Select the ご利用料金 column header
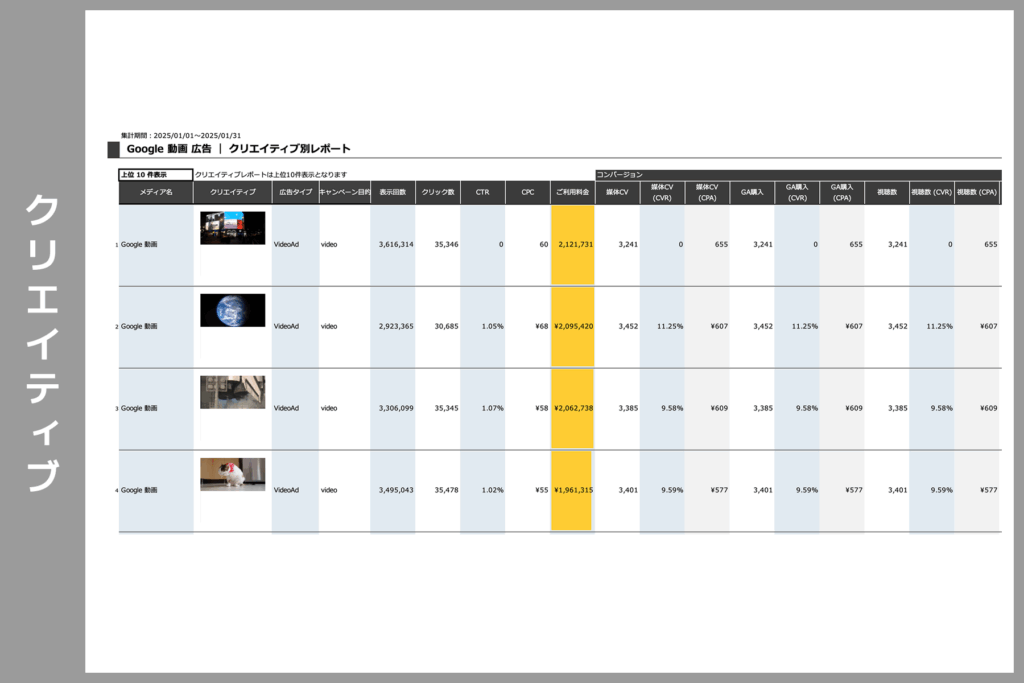1024x683 pixels. [x=572, y=192]
